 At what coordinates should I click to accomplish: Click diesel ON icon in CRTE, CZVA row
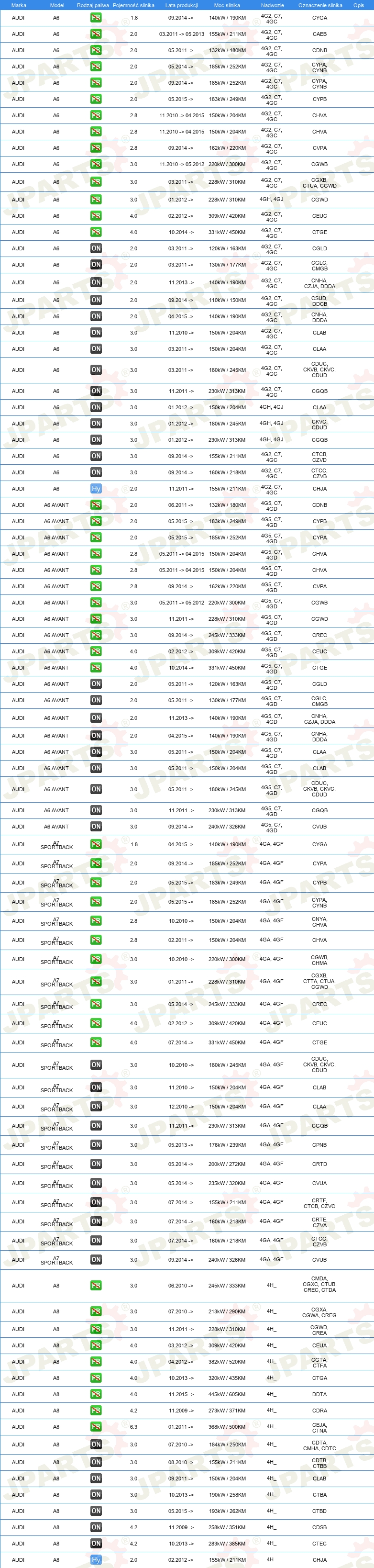coord(96,1221)
